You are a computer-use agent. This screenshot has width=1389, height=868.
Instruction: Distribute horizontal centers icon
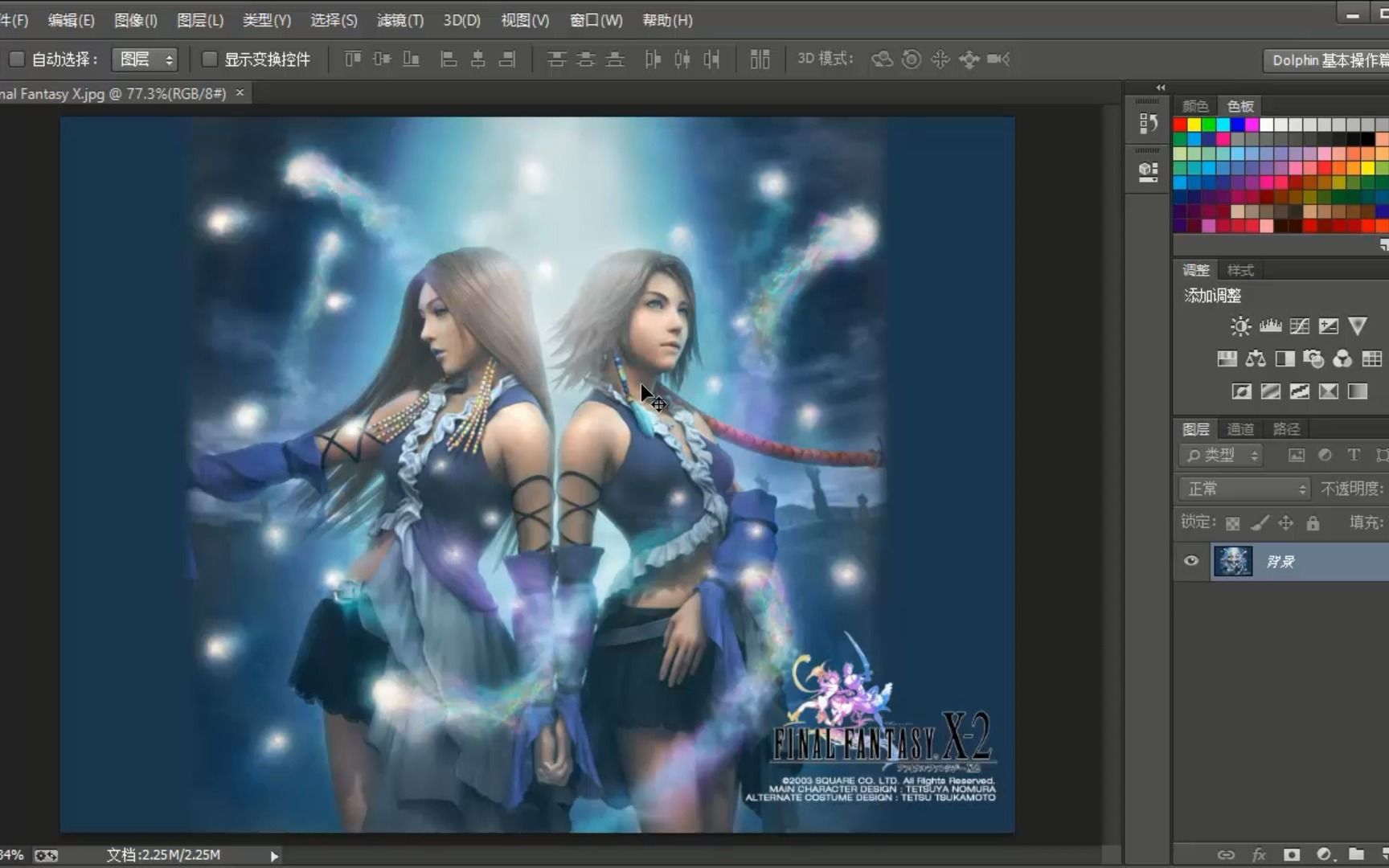tap(682, 59)
